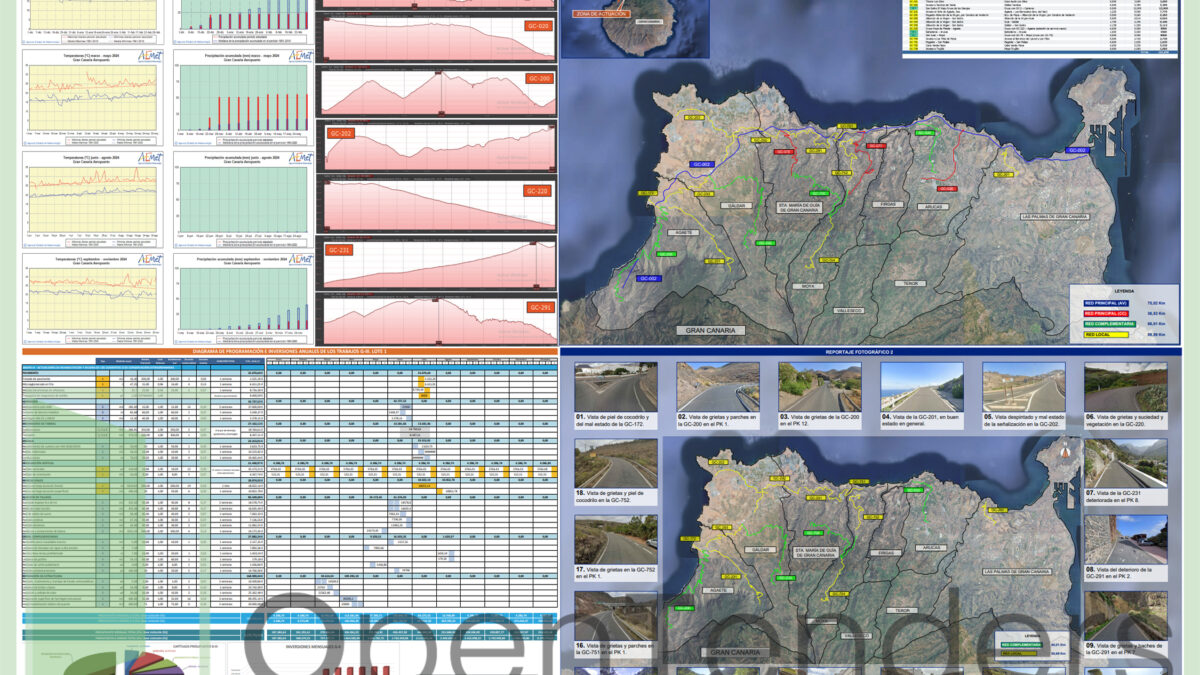This screenshot has height=675, width=1200.
Task: Select the GC-020 elevation profile label
Action: tap(538, 25)
